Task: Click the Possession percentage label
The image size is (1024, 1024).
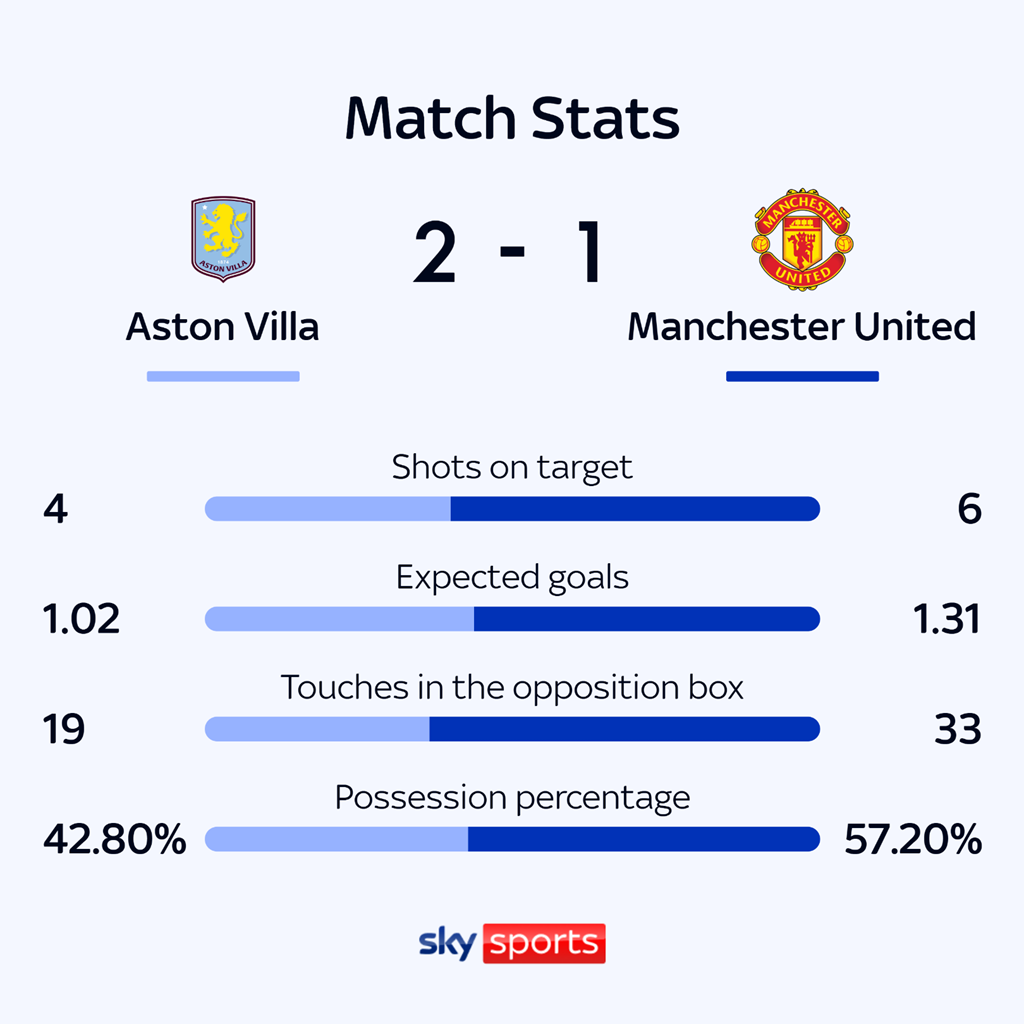Action: pos(512,797)
